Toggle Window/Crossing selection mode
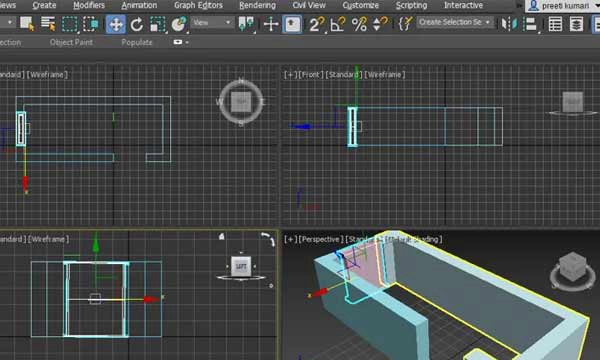The height and width of the screenshot is (360, 600). pyautogui.click(x=90, y=24)
